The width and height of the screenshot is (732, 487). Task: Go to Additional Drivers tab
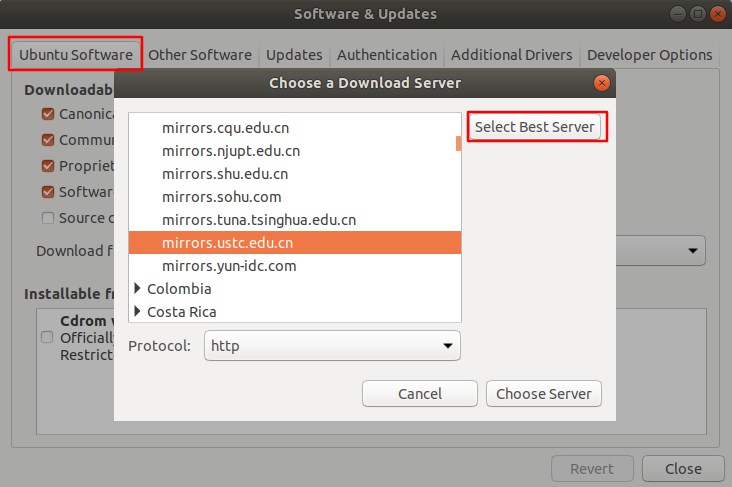(x=511, y=55)
